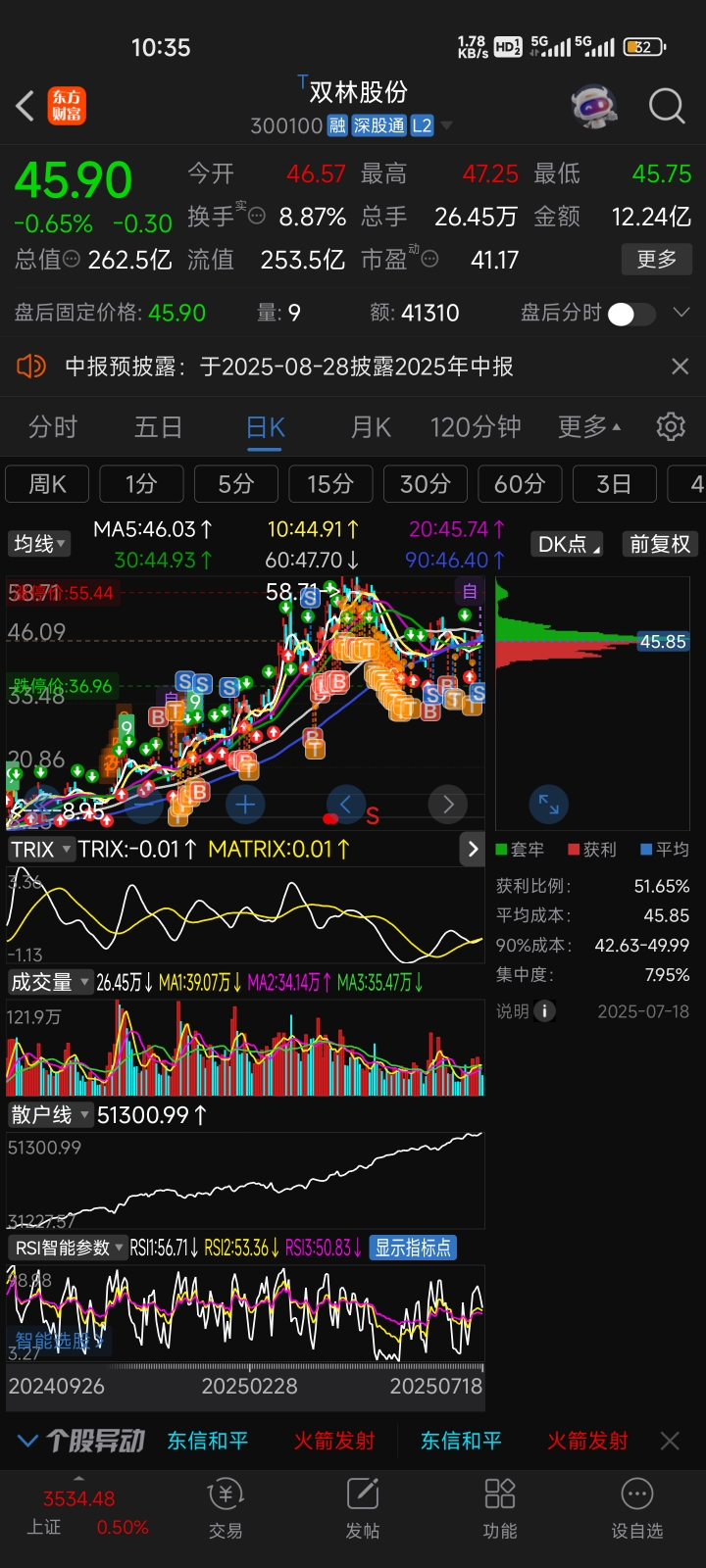Open the TRIX indicator dropdown

(x=40, y=850)
